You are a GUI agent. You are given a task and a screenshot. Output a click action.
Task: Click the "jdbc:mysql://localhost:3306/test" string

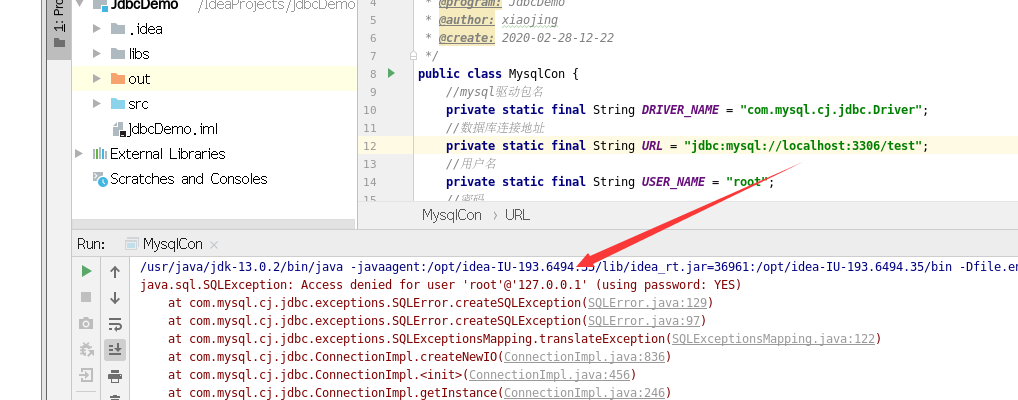803,145
